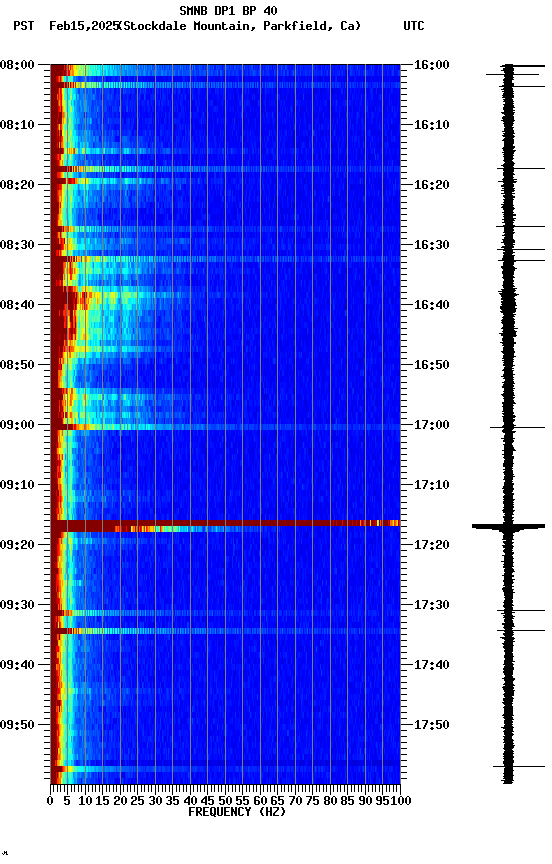Click the spectrogram streak near 09:34
The width and height of the screenshot is (552, 864).
click(225, 631)
